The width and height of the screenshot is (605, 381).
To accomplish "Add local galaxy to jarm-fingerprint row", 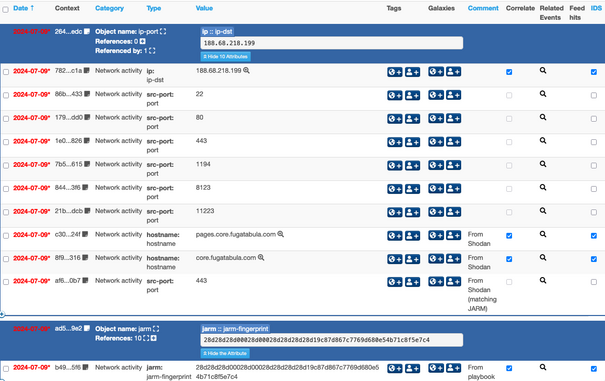I will (453, 368).
